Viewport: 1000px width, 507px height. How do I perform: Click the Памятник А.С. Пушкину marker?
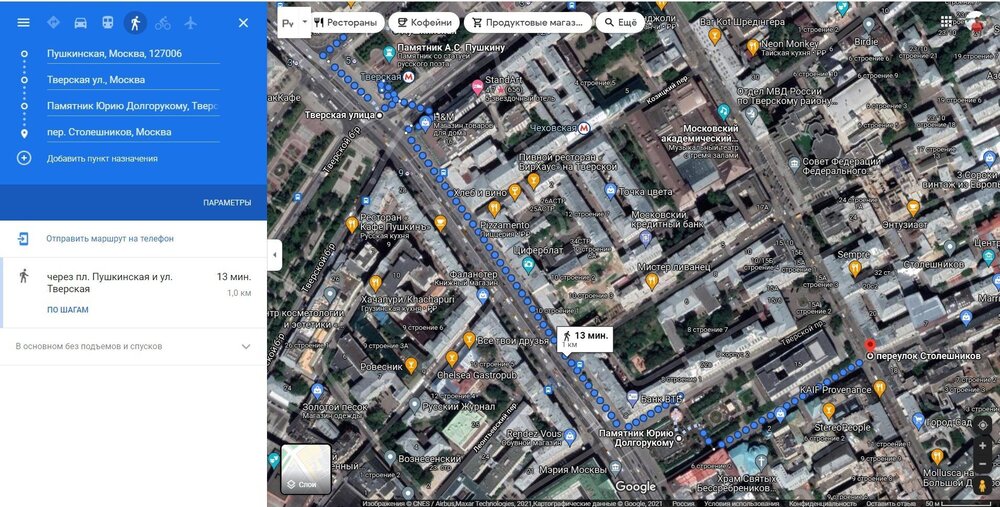tap(389, 55)
